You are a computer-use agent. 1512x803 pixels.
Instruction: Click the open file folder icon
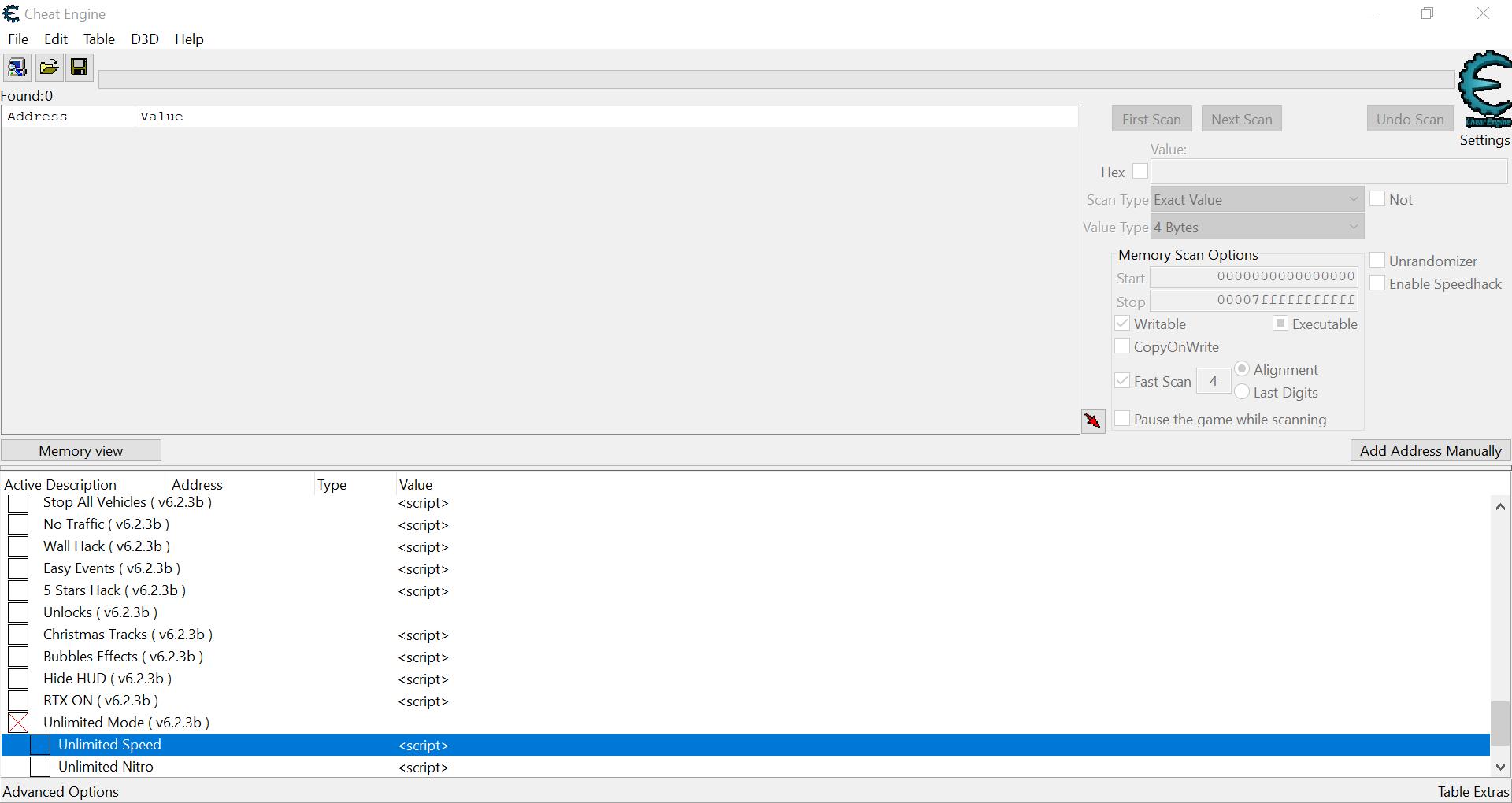click(x=49, y=68)
